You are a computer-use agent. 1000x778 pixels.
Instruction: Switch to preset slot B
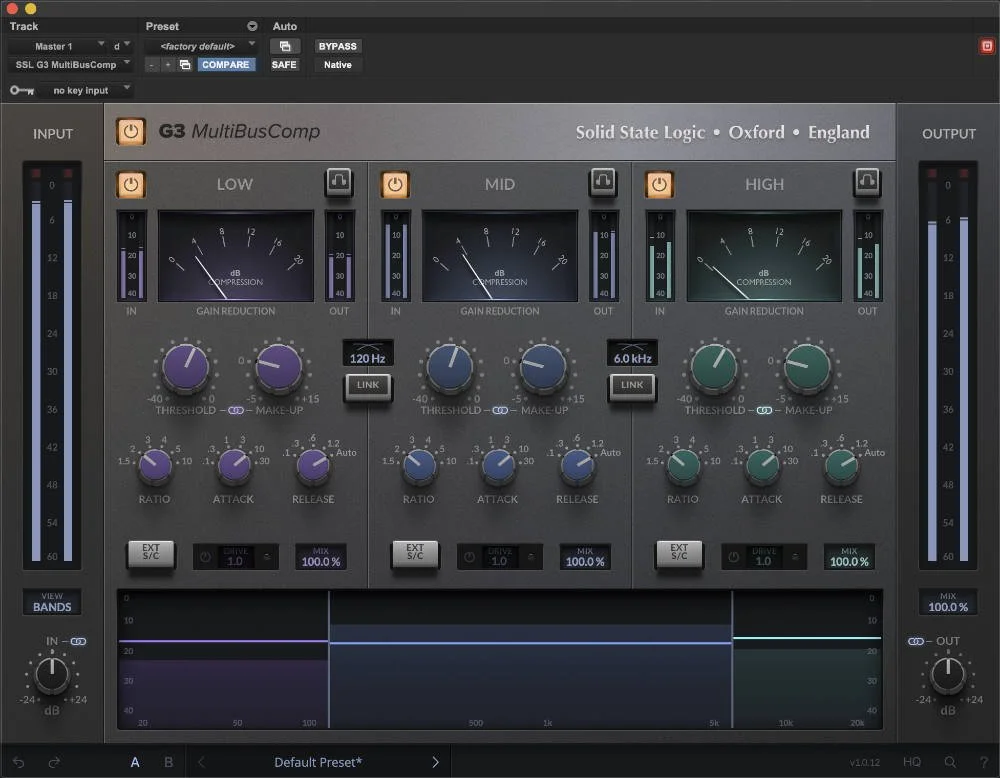(168, 761)
